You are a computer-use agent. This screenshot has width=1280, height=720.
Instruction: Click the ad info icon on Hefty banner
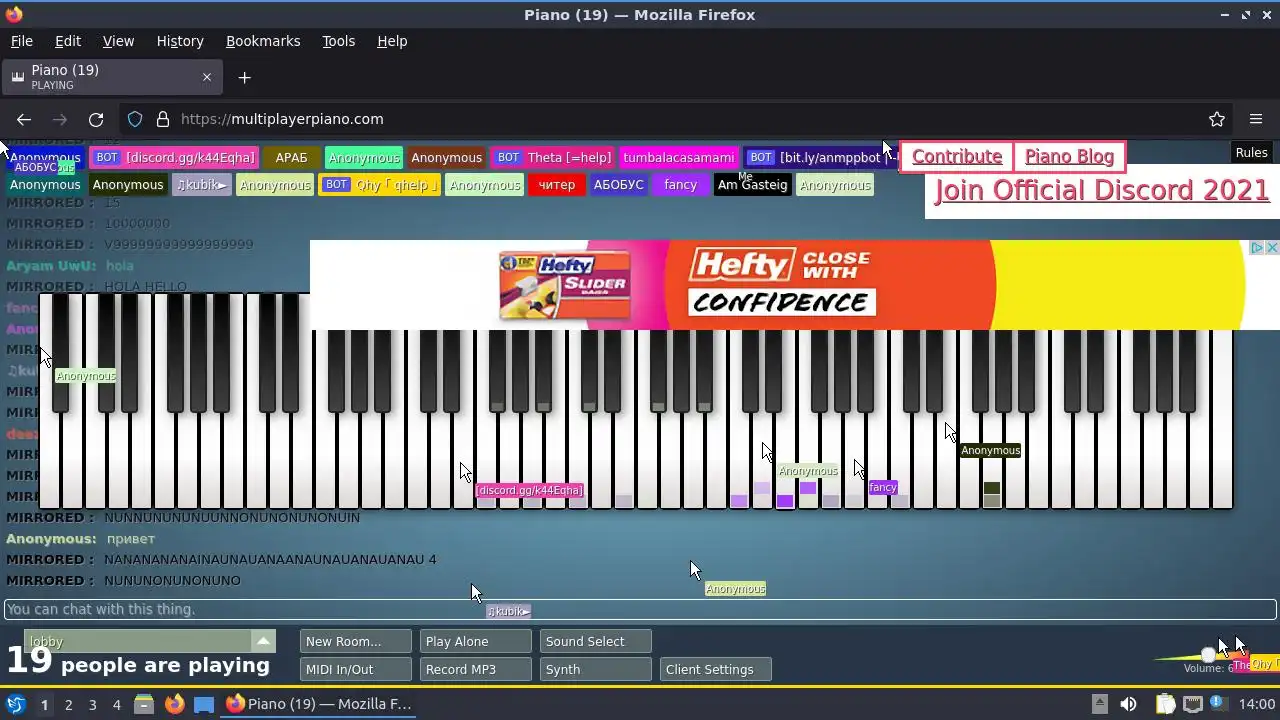tap(1258, 247)
